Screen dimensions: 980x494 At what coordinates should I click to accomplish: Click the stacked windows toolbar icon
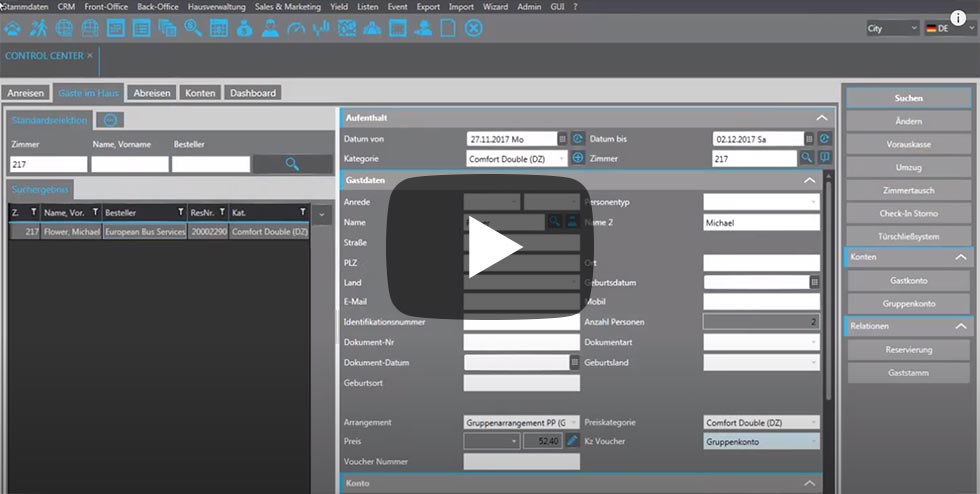[167, 28]
